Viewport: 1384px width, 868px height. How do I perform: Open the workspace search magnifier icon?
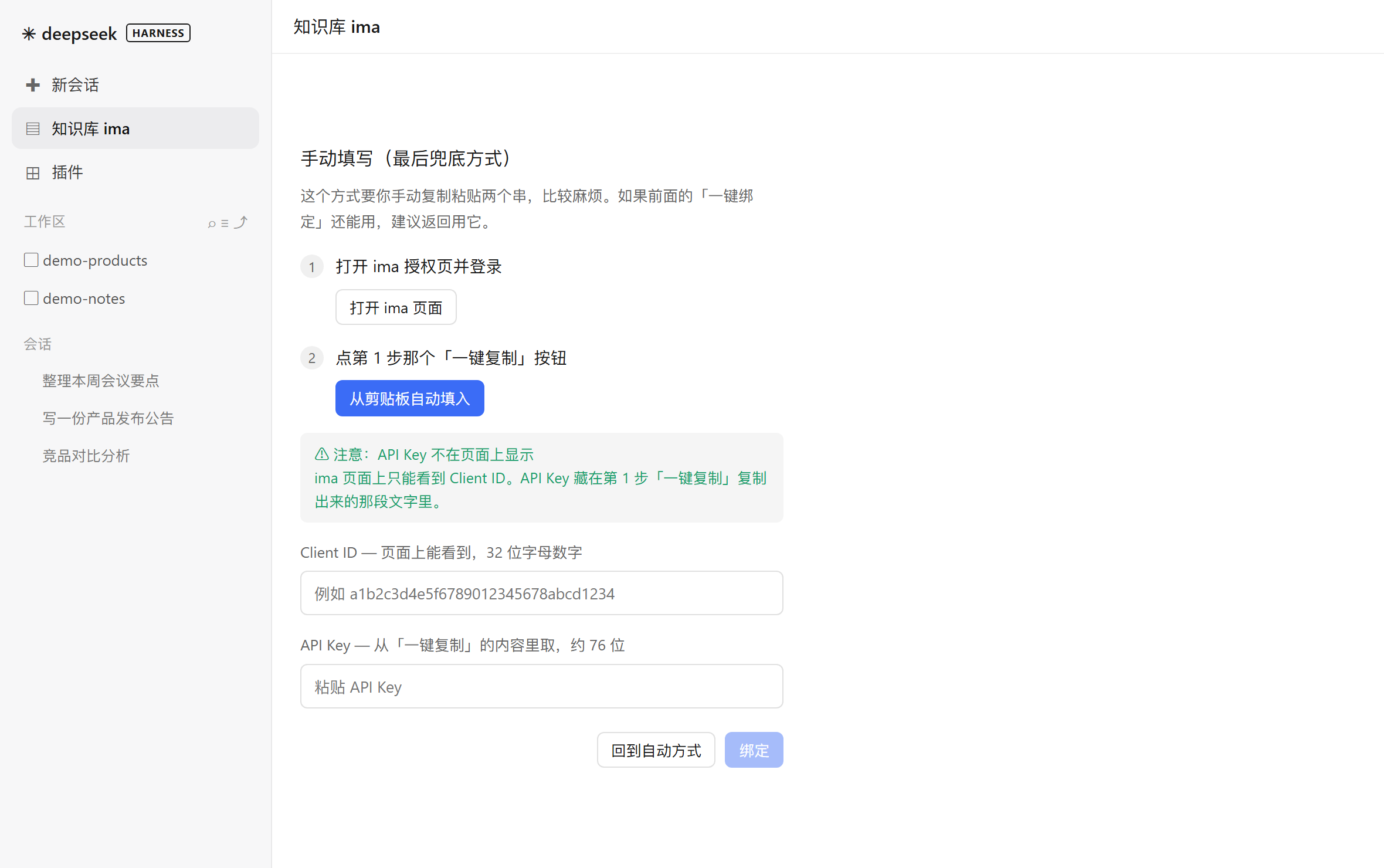coord(212,223)
